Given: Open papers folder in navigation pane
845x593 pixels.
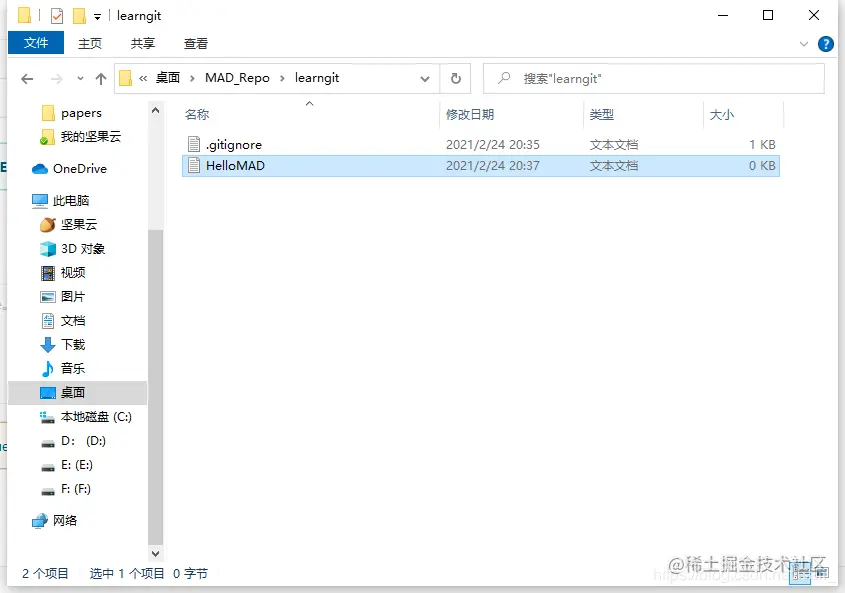Looking at the screenshot, I should (81, 113).
